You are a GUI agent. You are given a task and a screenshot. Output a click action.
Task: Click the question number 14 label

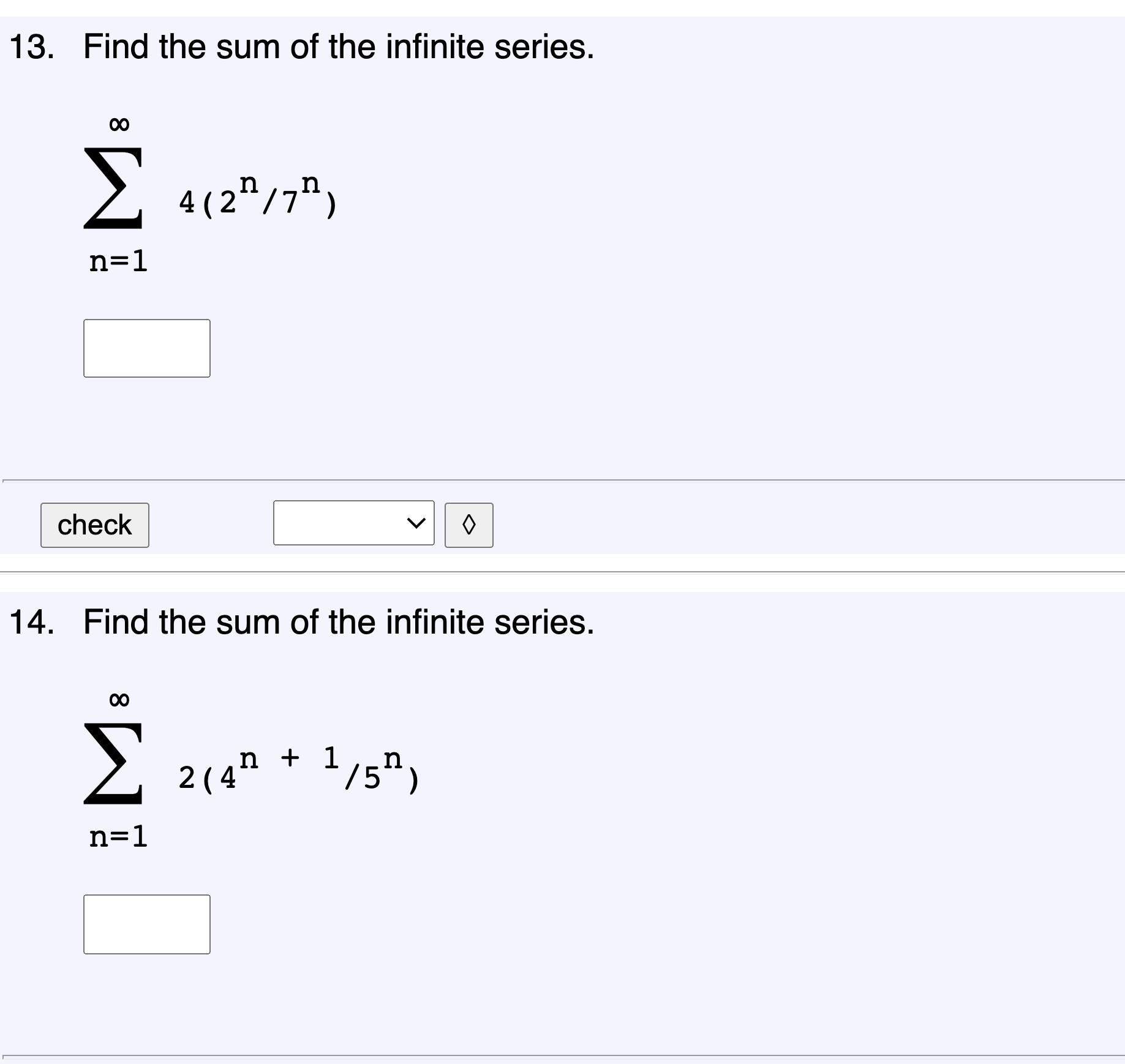32,623
